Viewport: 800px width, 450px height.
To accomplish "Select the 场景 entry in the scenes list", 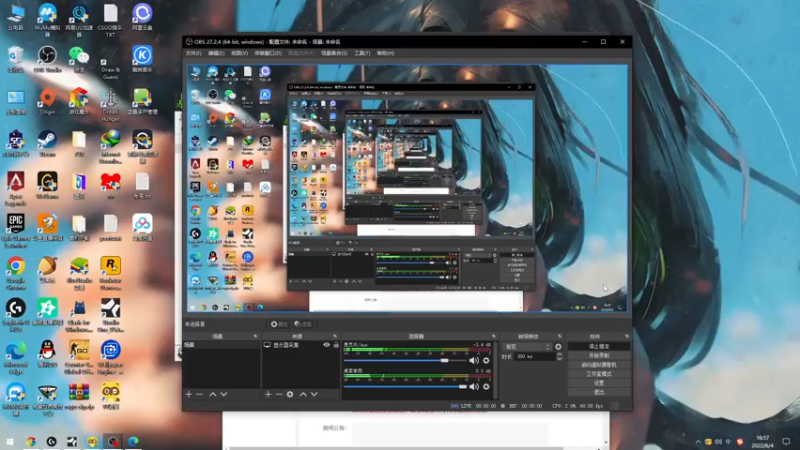I will point(221,345).
